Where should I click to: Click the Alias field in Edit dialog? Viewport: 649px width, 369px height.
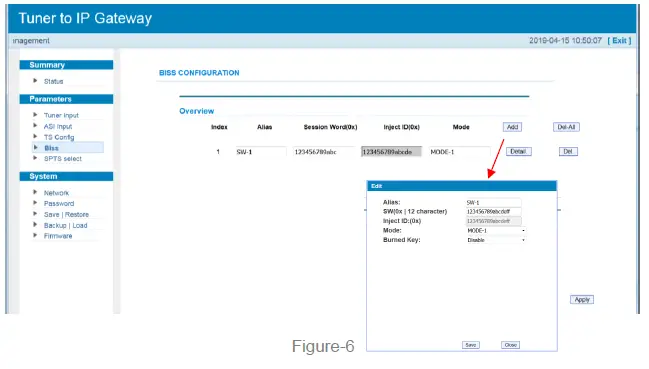[x=493, y=203]
